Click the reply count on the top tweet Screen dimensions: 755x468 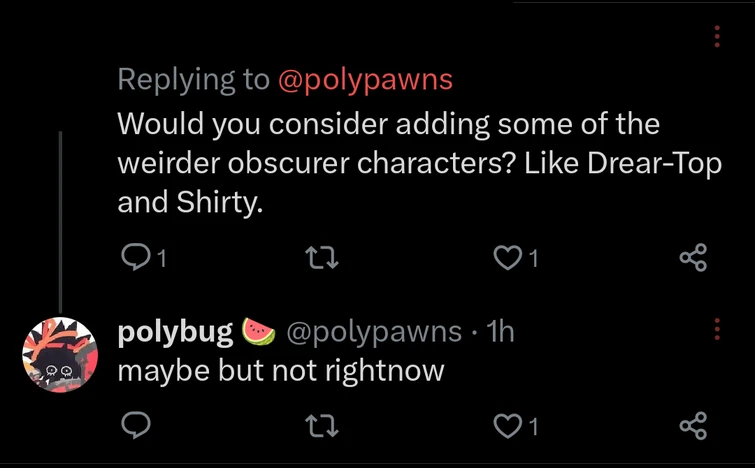[162, 260]
